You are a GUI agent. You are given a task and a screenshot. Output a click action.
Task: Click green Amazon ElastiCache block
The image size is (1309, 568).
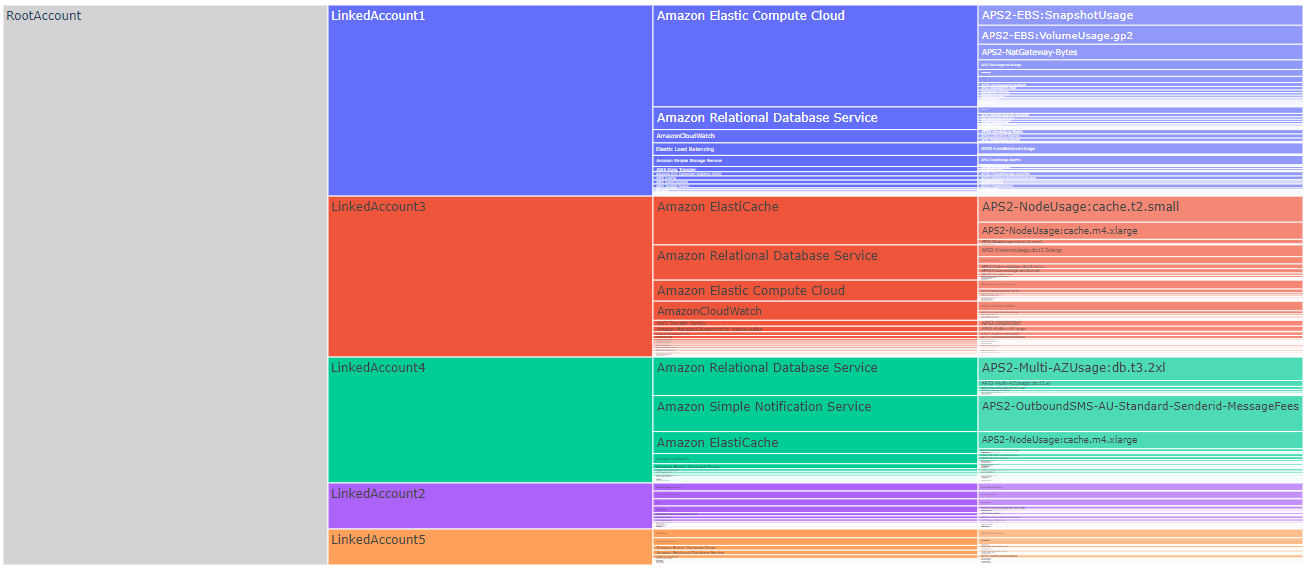(815, 443)
